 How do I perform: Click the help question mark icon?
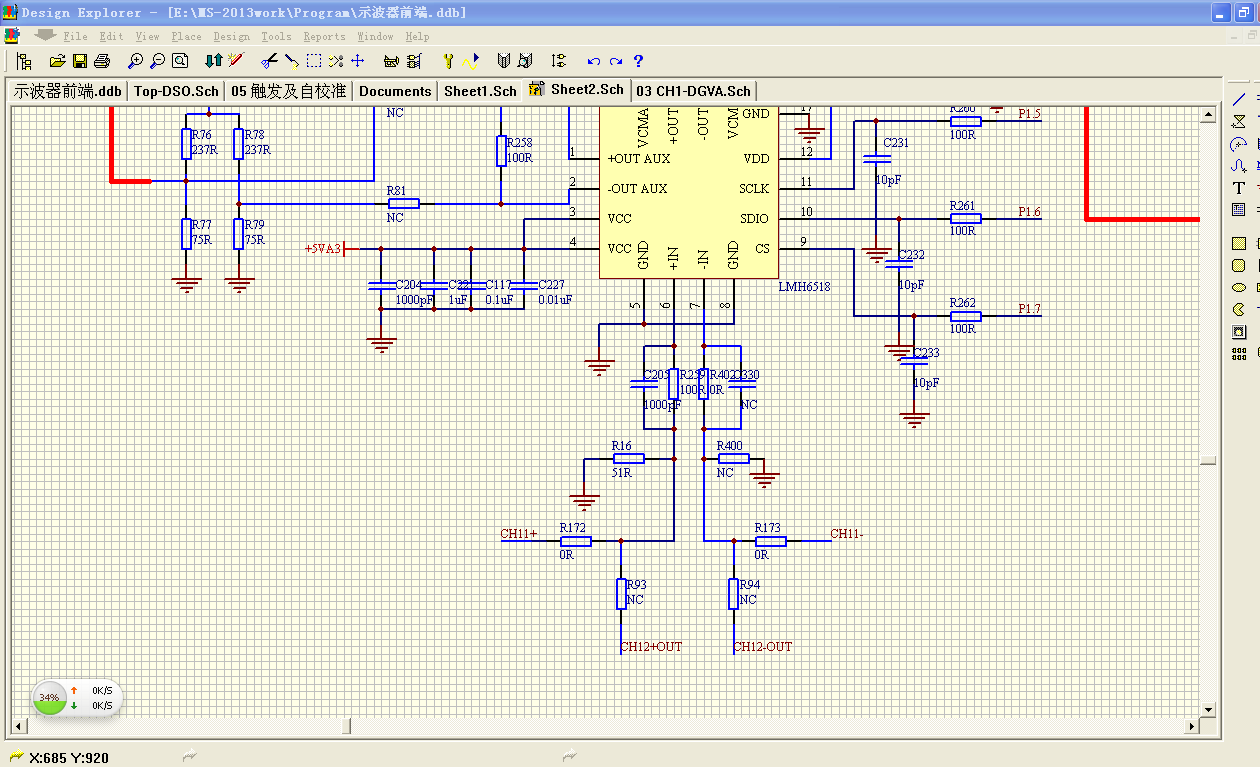tap(638, 61)
